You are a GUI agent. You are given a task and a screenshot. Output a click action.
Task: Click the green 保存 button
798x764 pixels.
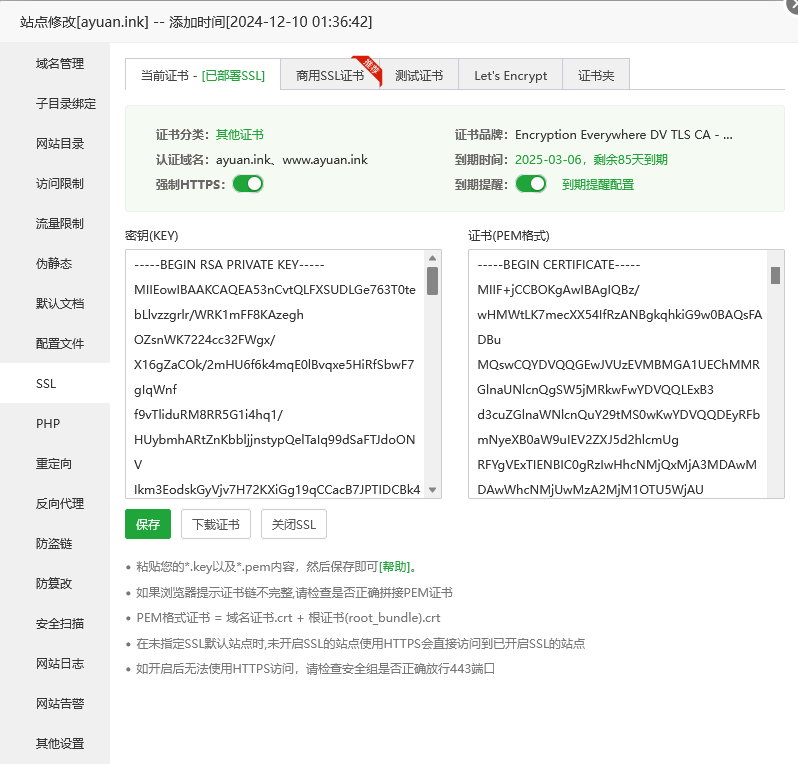148,524
